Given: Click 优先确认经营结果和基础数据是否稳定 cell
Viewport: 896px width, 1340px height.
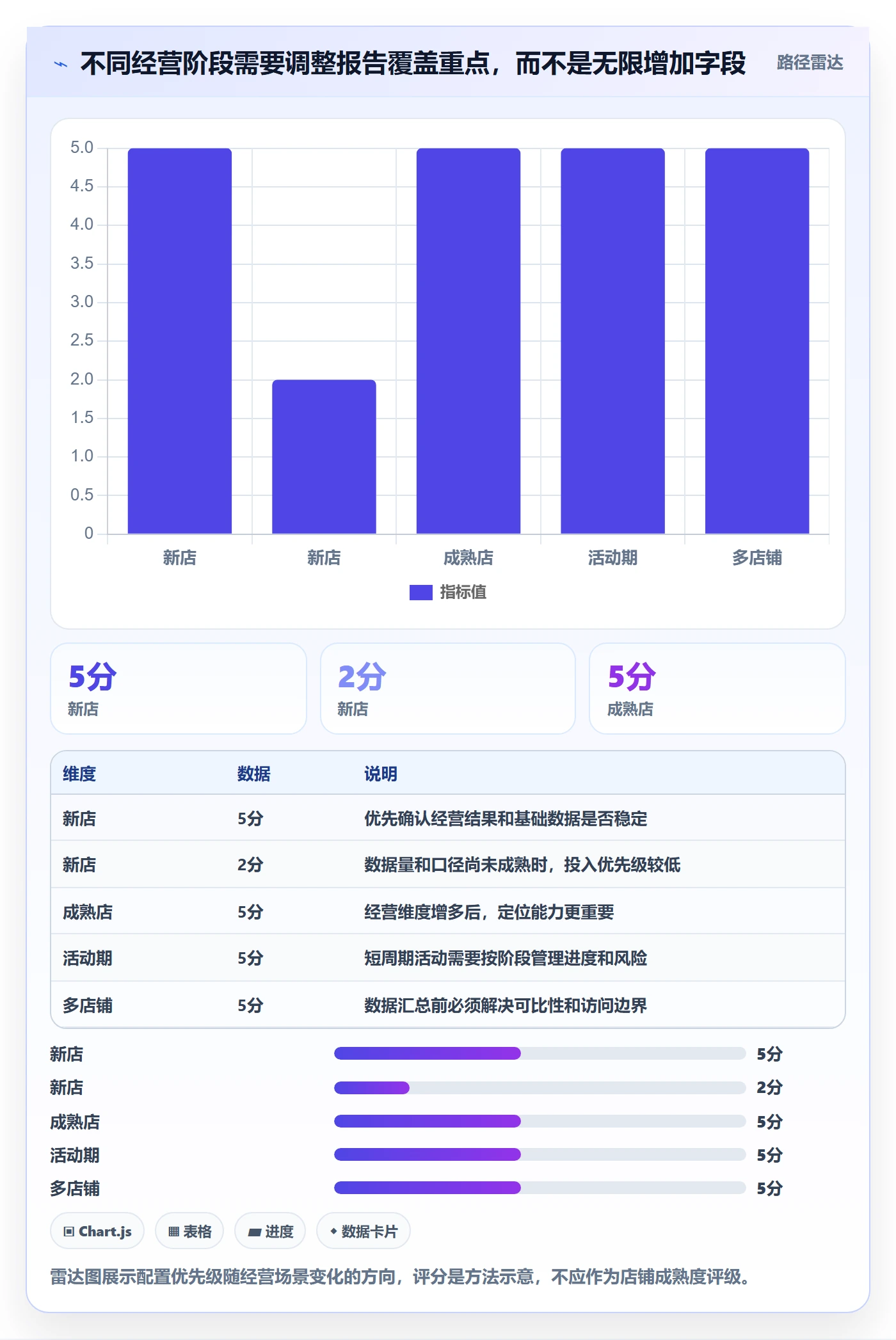Looking at the screenshot, I should [x=506, y=819].
